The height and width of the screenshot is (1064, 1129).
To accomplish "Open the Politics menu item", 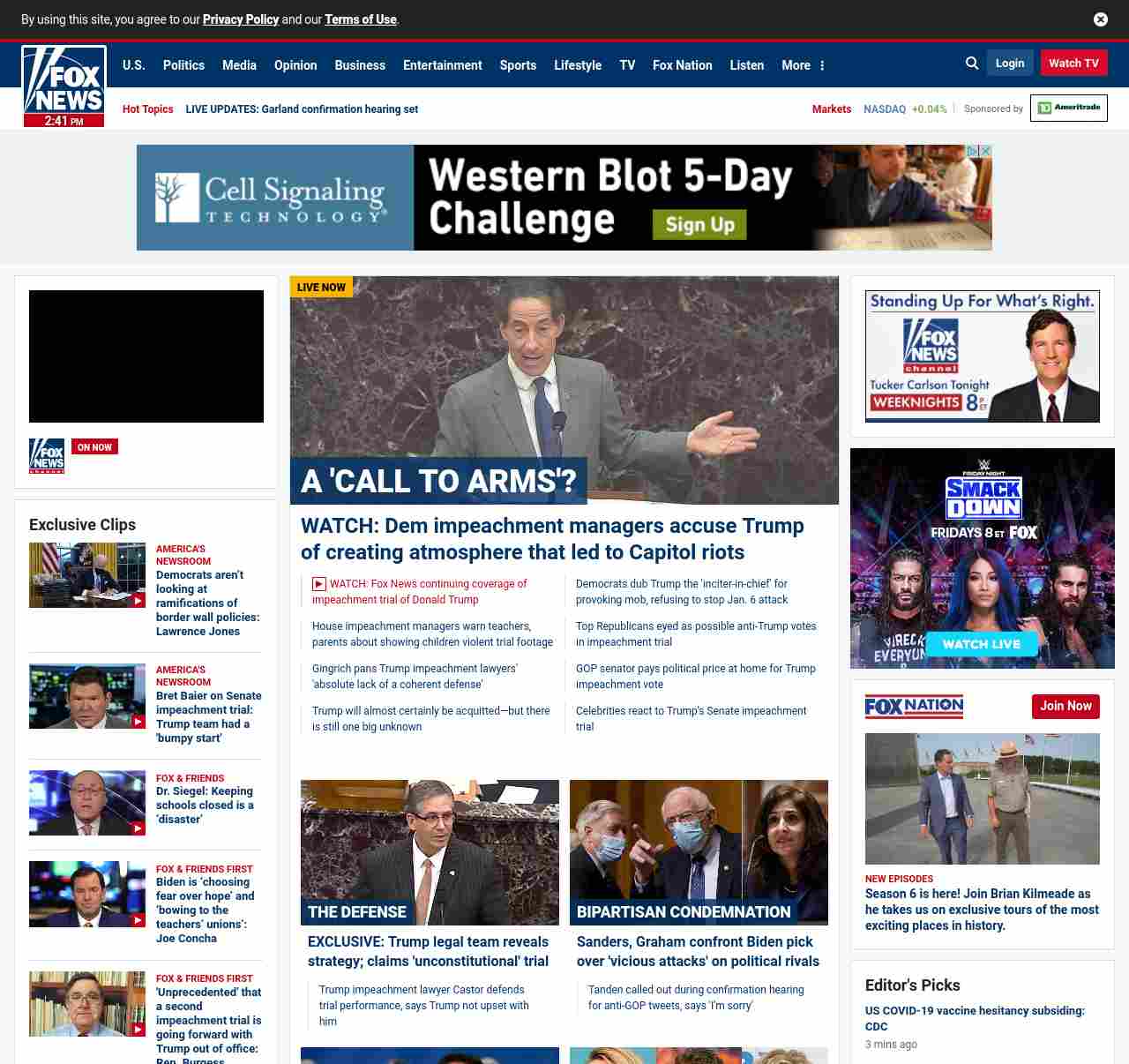I will click(183, 65).
